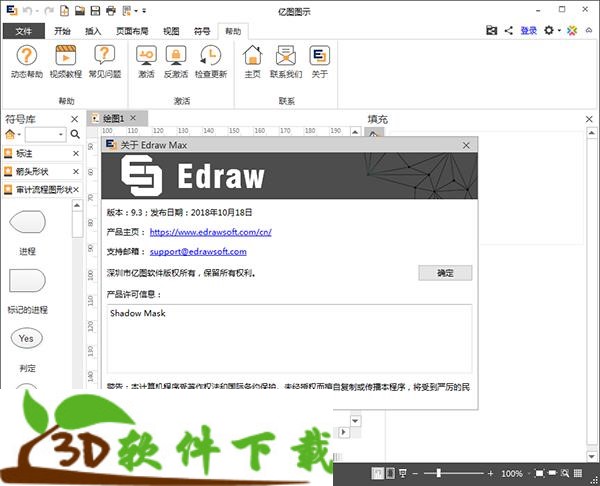Switch to the 插入 ribbon tab
The image size is (600, 486).
coord(93,31)
